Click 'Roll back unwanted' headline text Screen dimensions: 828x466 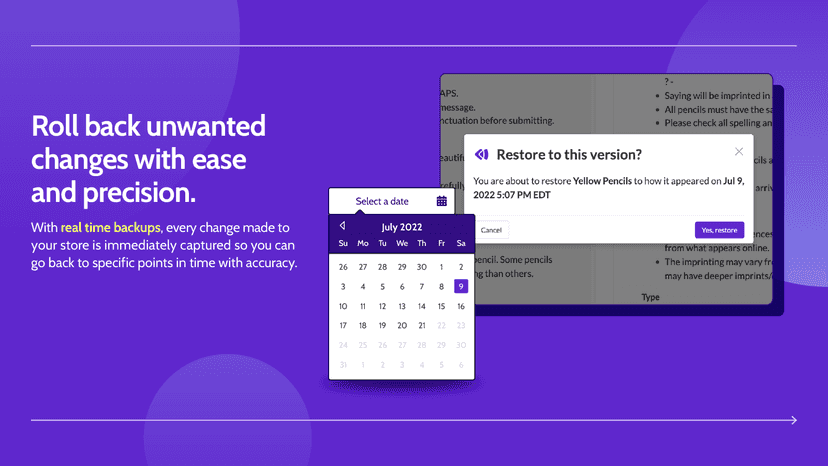point(148,126)
